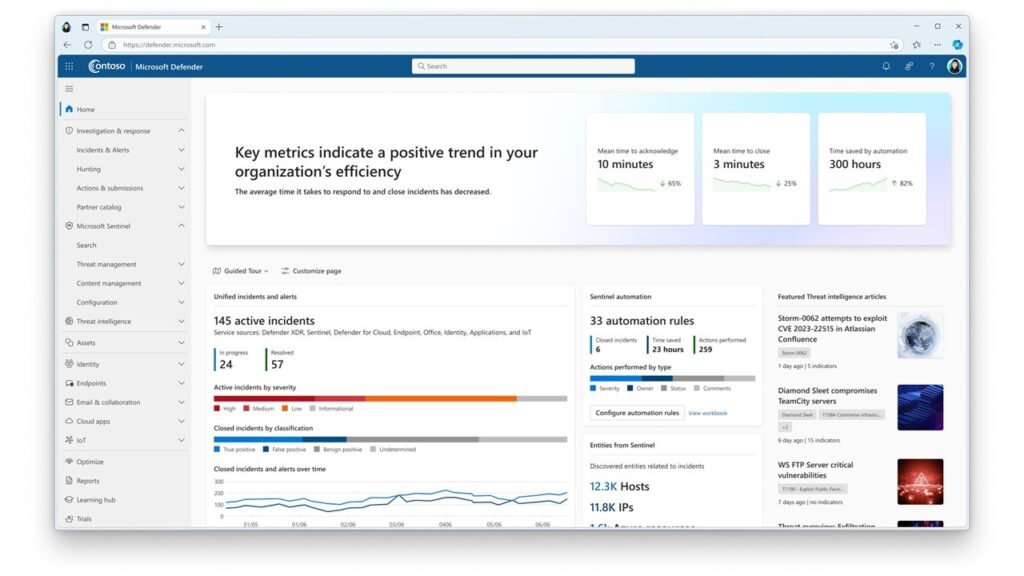The width and height of the screenshot is (1024, 576).
Task: Open the notifications bell in the top bar
Action: (888, 65)
